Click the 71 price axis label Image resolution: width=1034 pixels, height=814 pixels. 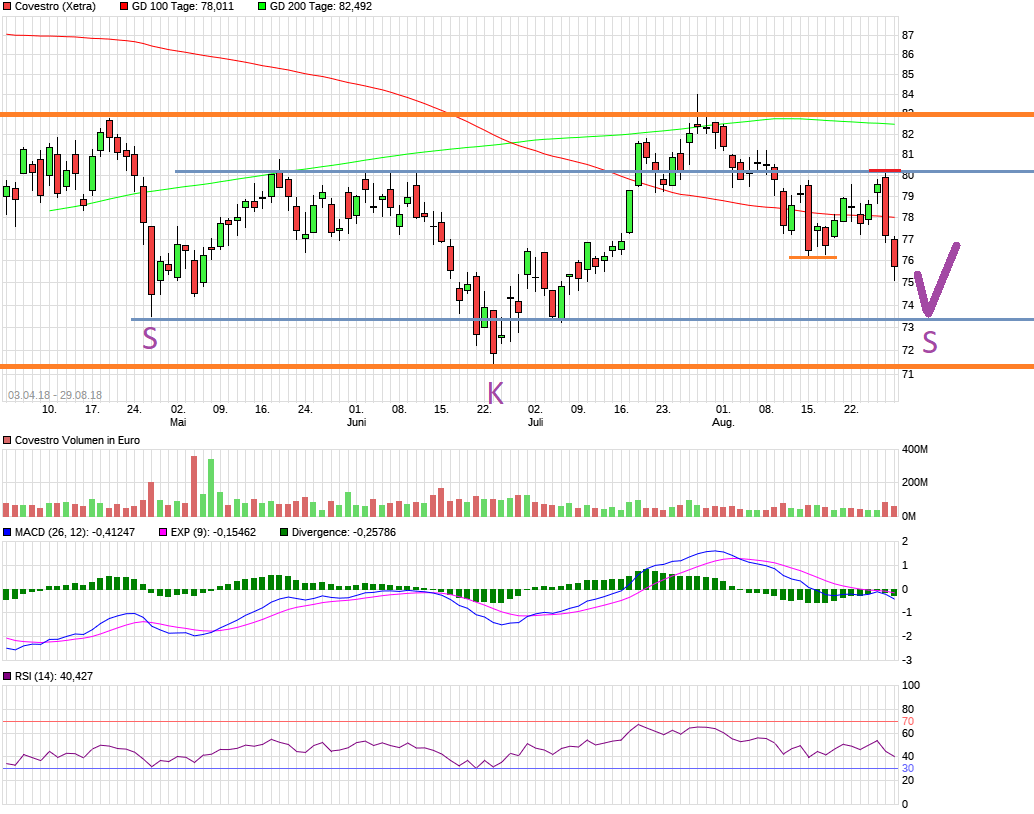click(908, 374)
